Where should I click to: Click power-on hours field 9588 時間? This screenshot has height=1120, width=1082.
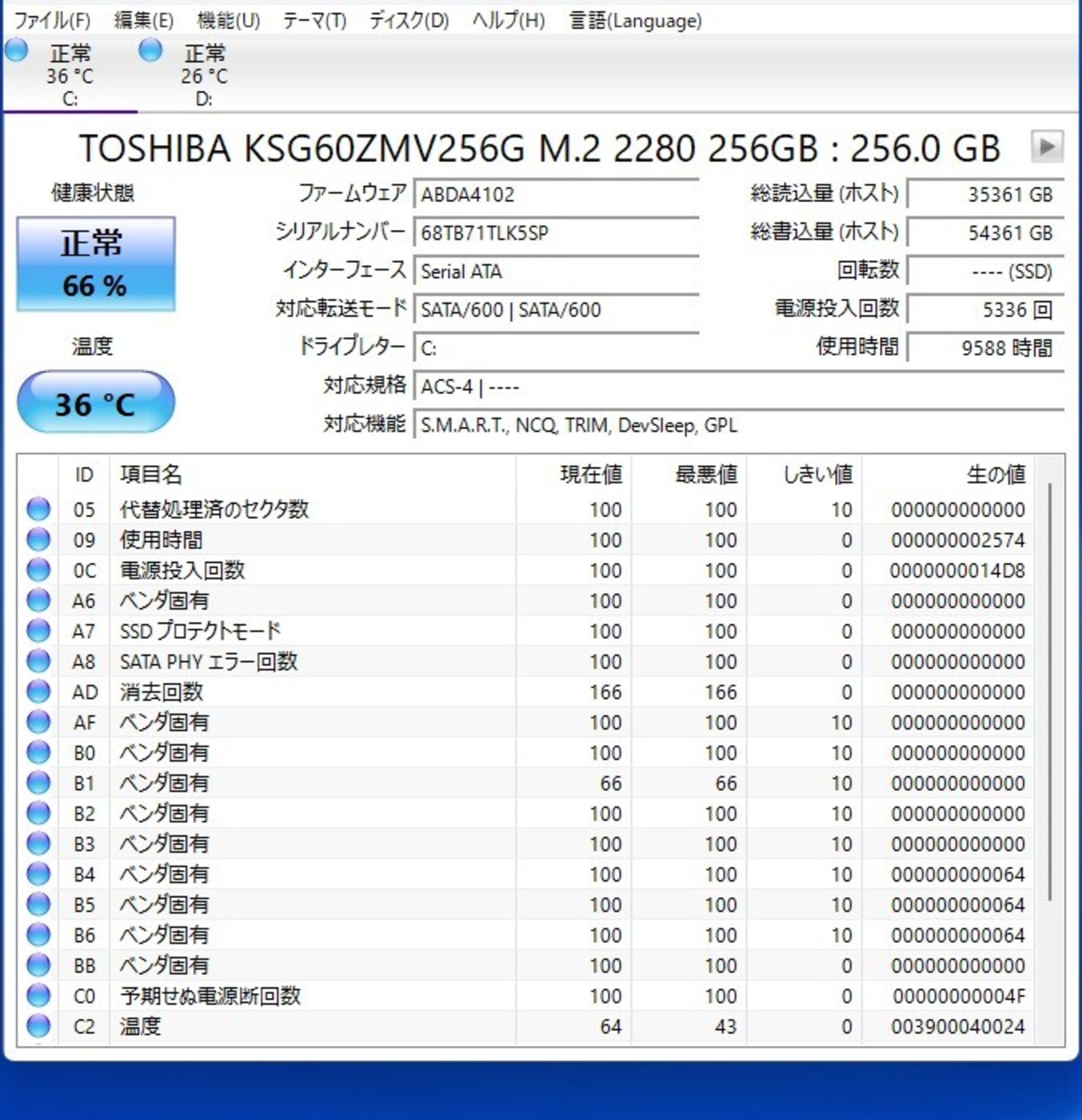point(985,347)
